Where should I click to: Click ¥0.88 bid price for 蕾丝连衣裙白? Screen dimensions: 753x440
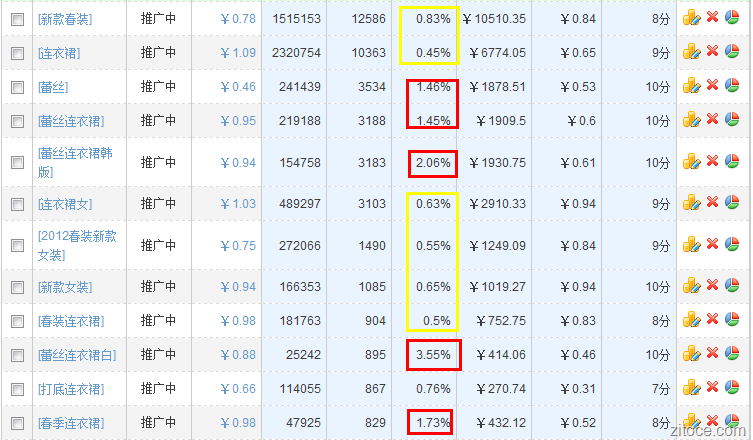tap(237, 355)
